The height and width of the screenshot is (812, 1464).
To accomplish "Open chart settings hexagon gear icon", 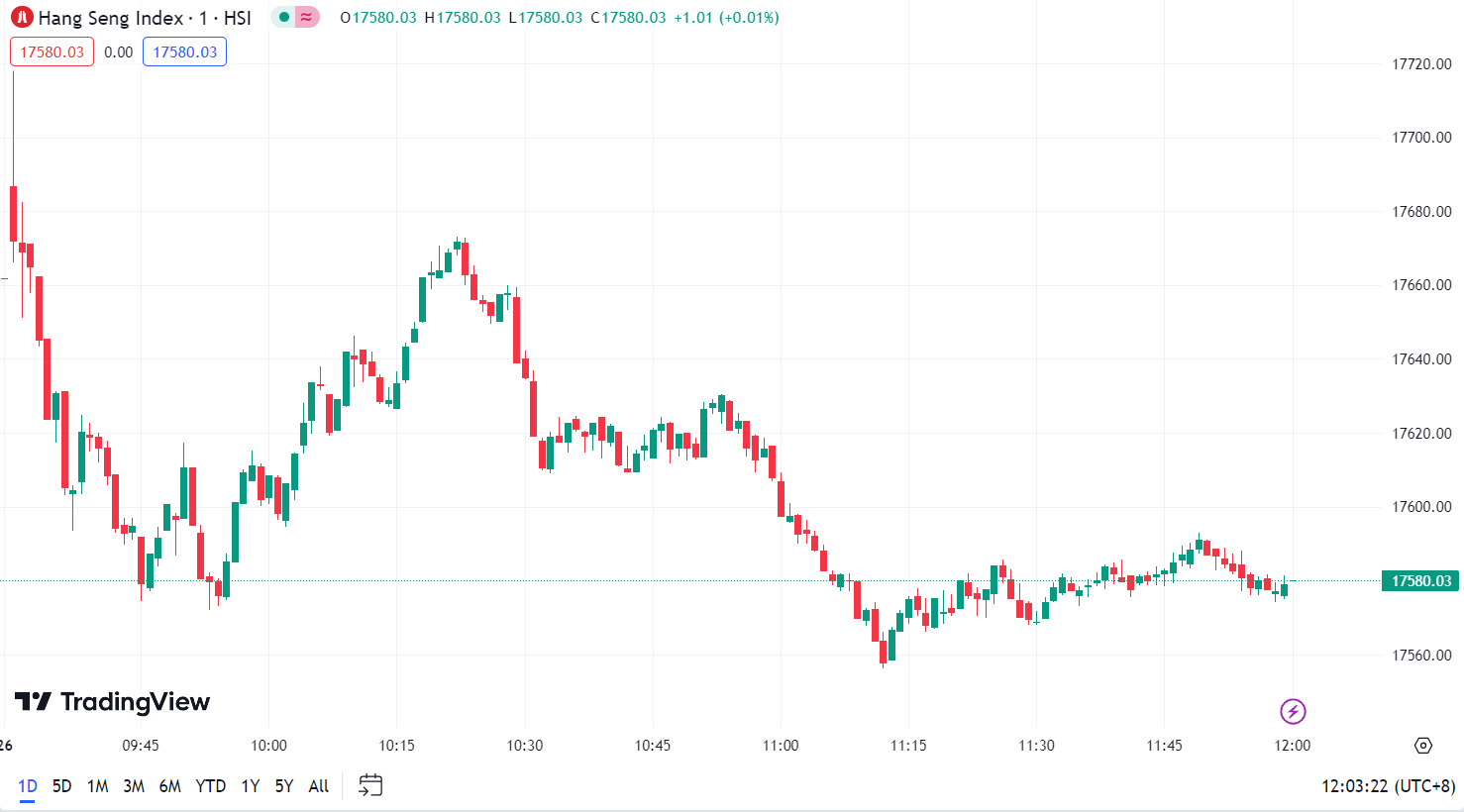I will pyautogui.click(x=1423, y=746).
